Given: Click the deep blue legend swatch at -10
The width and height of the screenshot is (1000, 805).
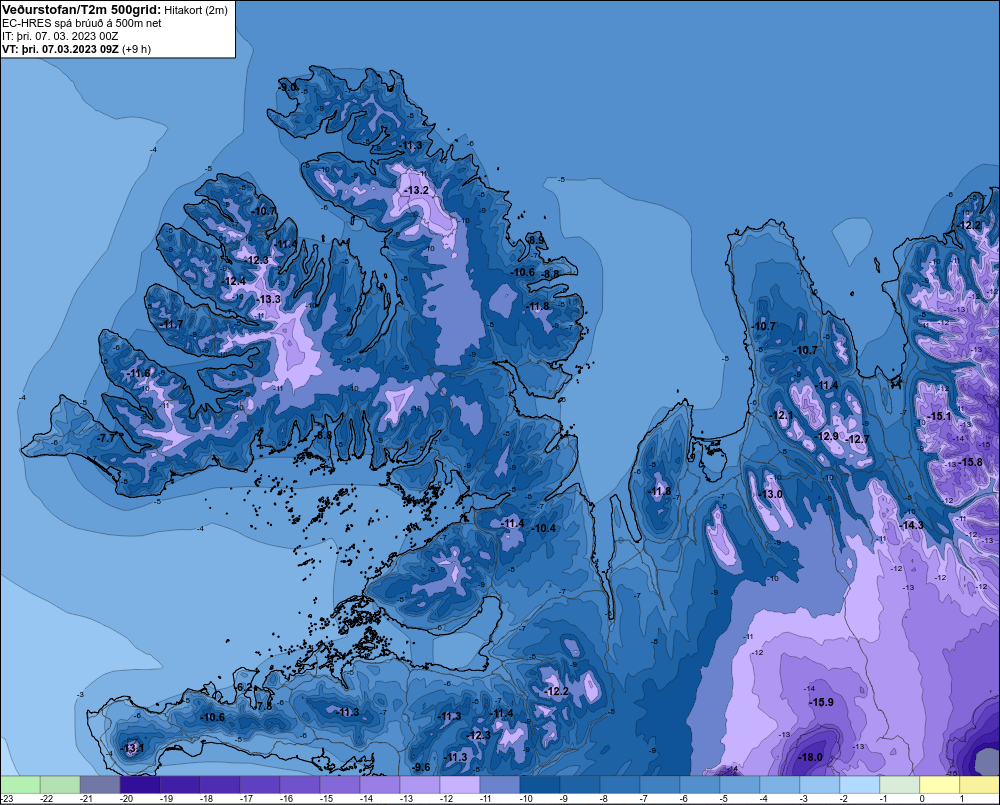Looking at the screenshot, I should point(540,785).
